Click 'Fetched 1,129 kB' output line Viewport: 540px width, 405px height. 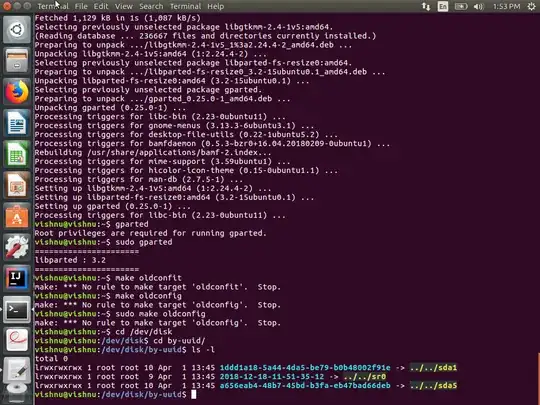click(117, 18)
